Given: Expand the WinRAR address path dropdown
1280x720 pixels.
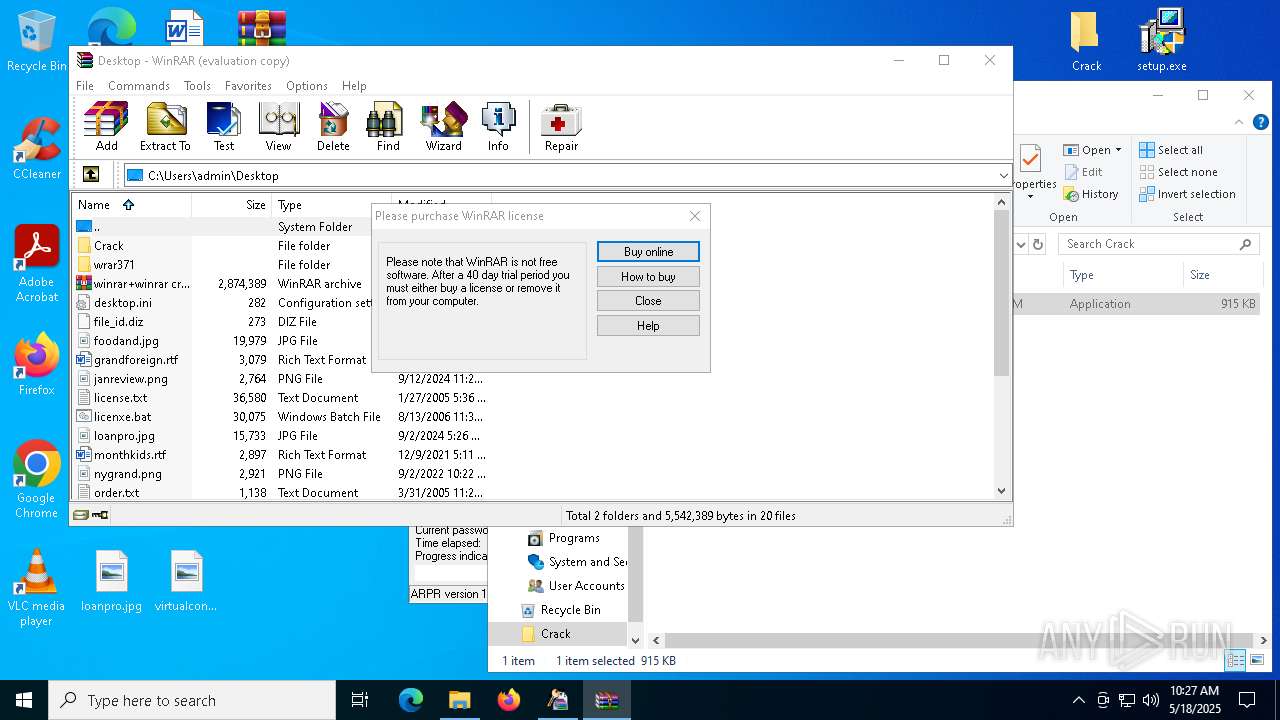Looking at the screenshot, I should pos(1003,176).
